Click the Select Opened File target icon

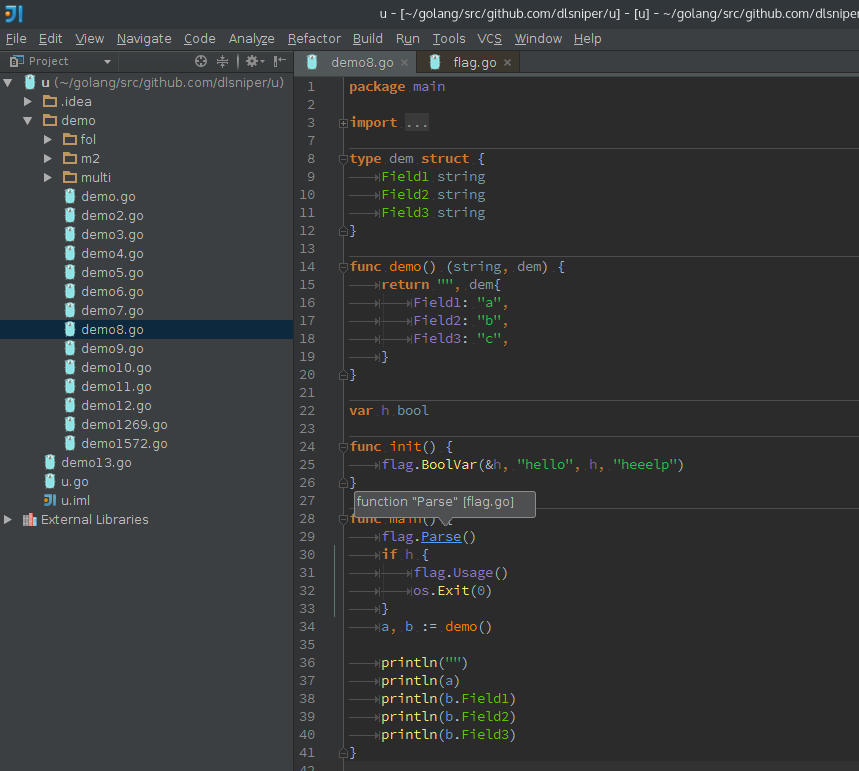200,61
